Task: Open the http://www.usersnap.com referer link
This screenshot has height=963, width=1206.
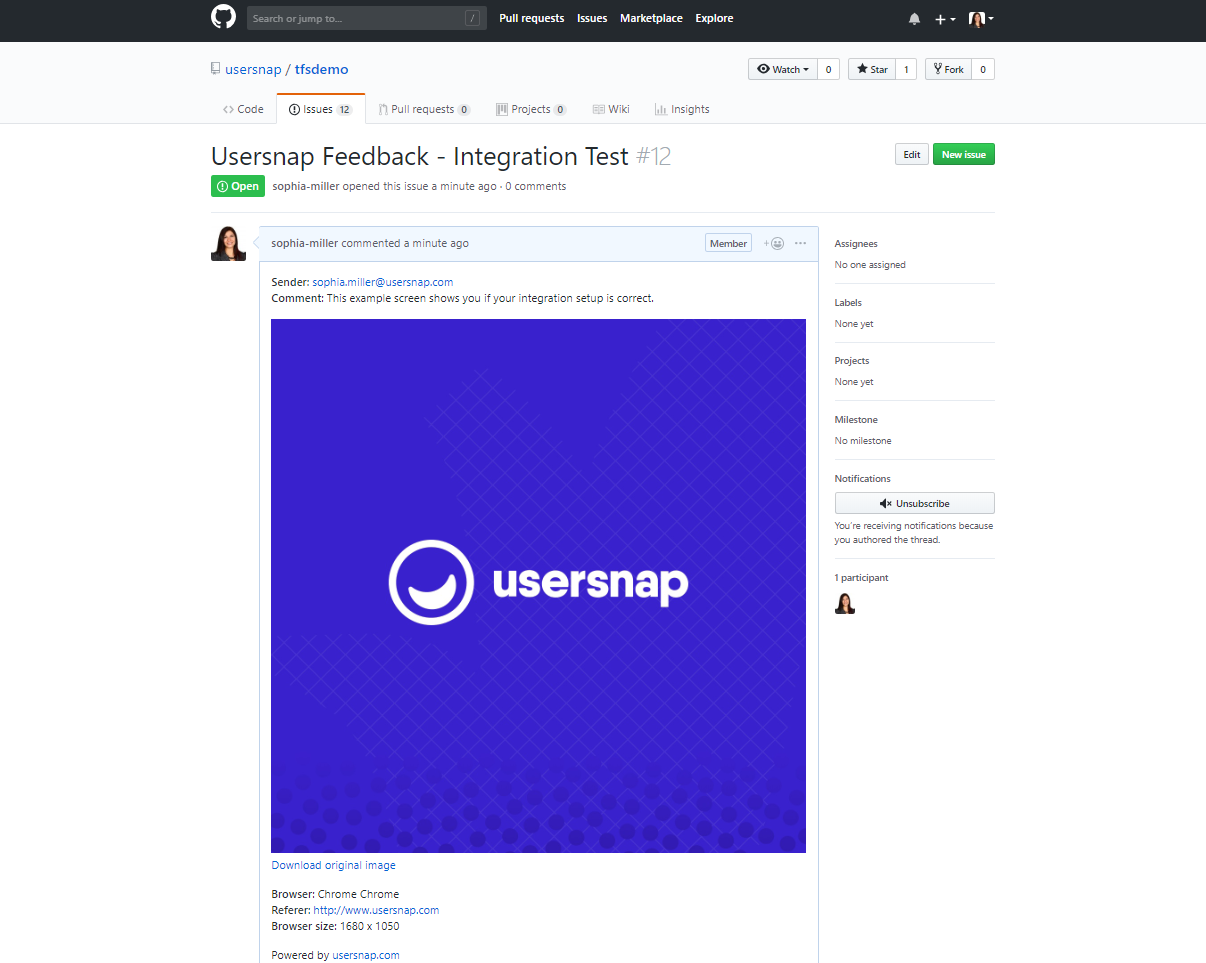Action: 376,910
